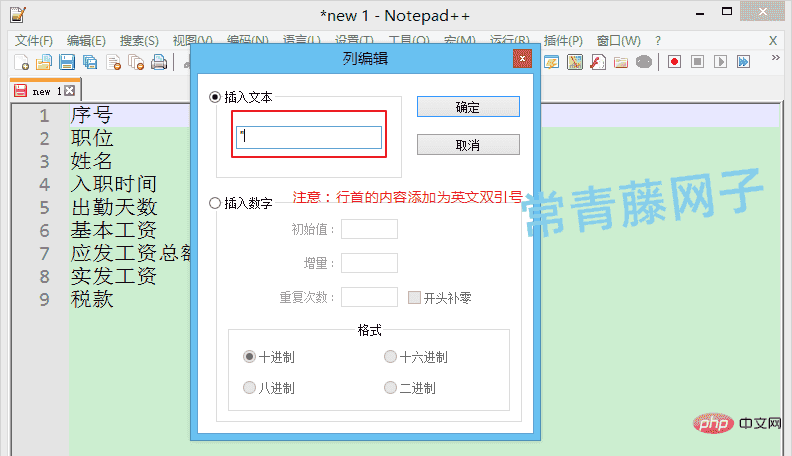
Task: Open the 文件(F) menu
Action: point(34,40)
